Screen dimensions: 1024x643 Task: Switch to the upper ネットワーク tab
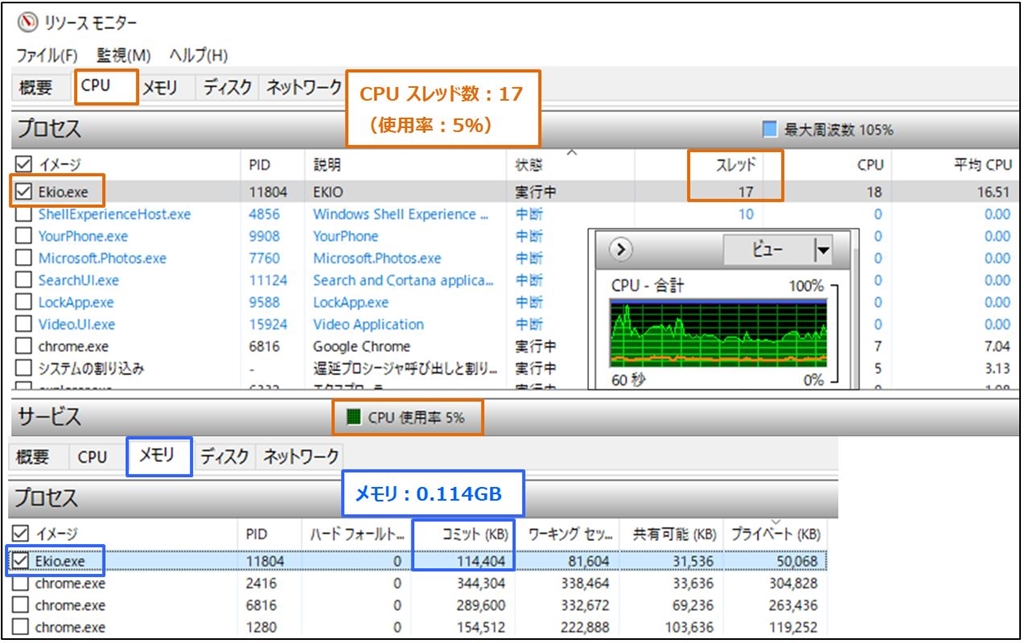304,87
